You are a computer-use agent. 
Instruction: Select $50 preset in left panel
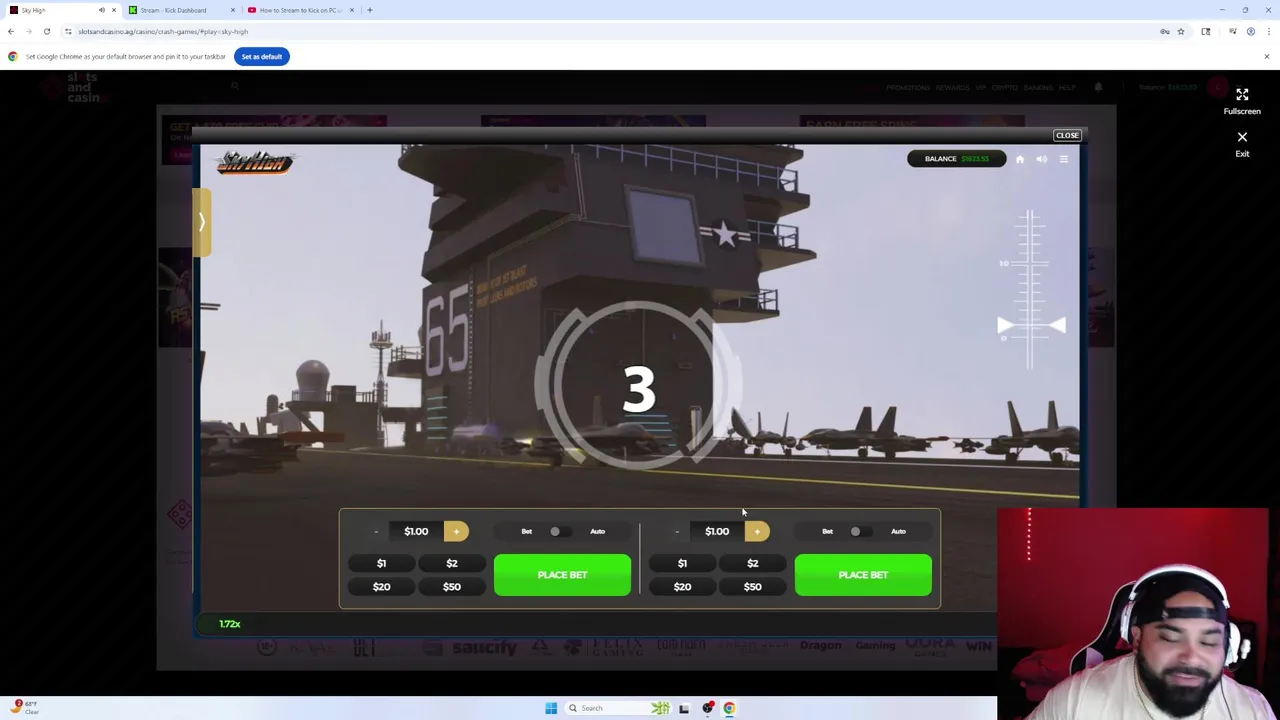pyautogui.click(x=452, y=587)
